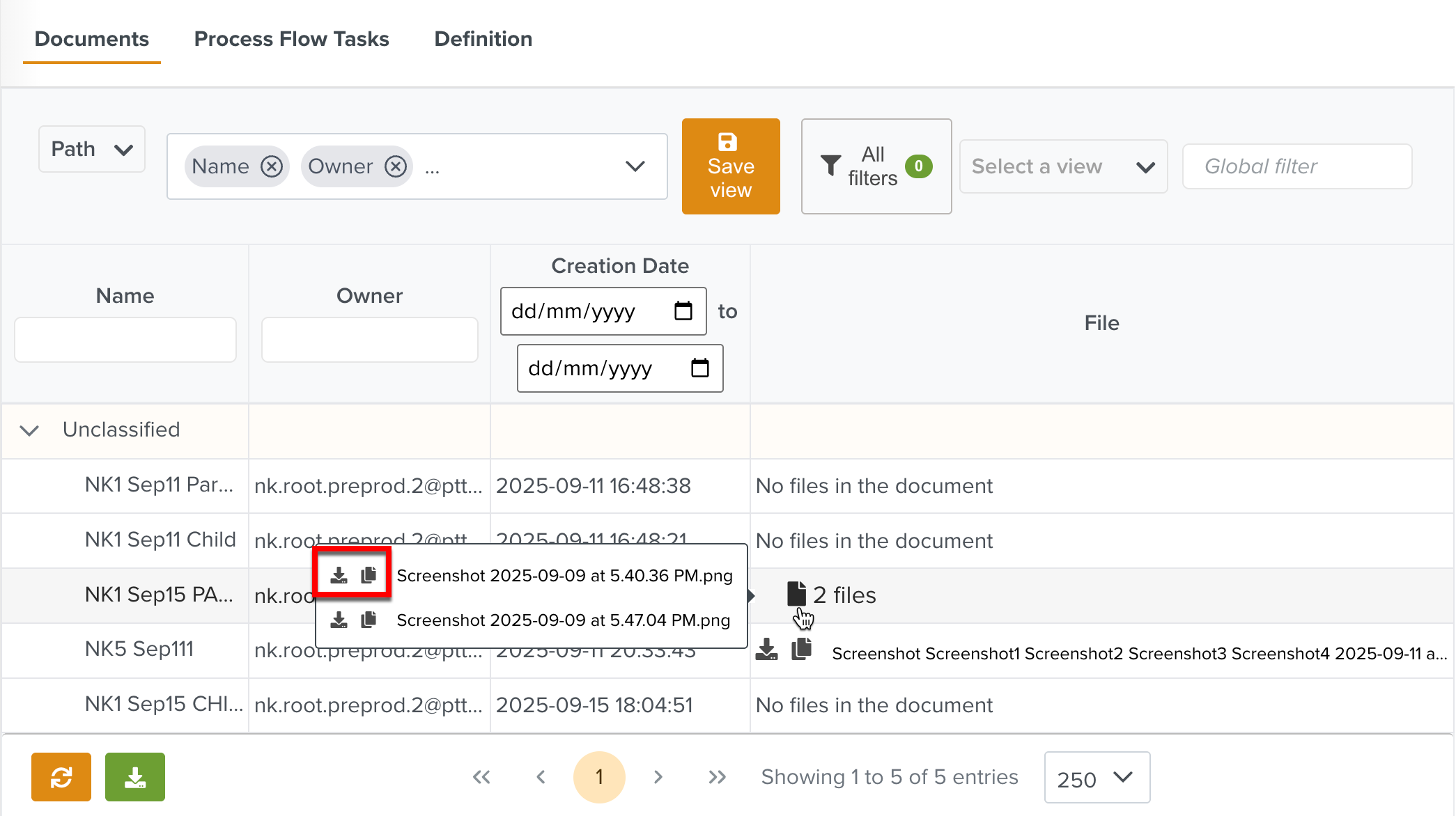The width and height of the screenshot is (1456, 816).
Task: Remove the Name column chip
Action: [271, 166]
